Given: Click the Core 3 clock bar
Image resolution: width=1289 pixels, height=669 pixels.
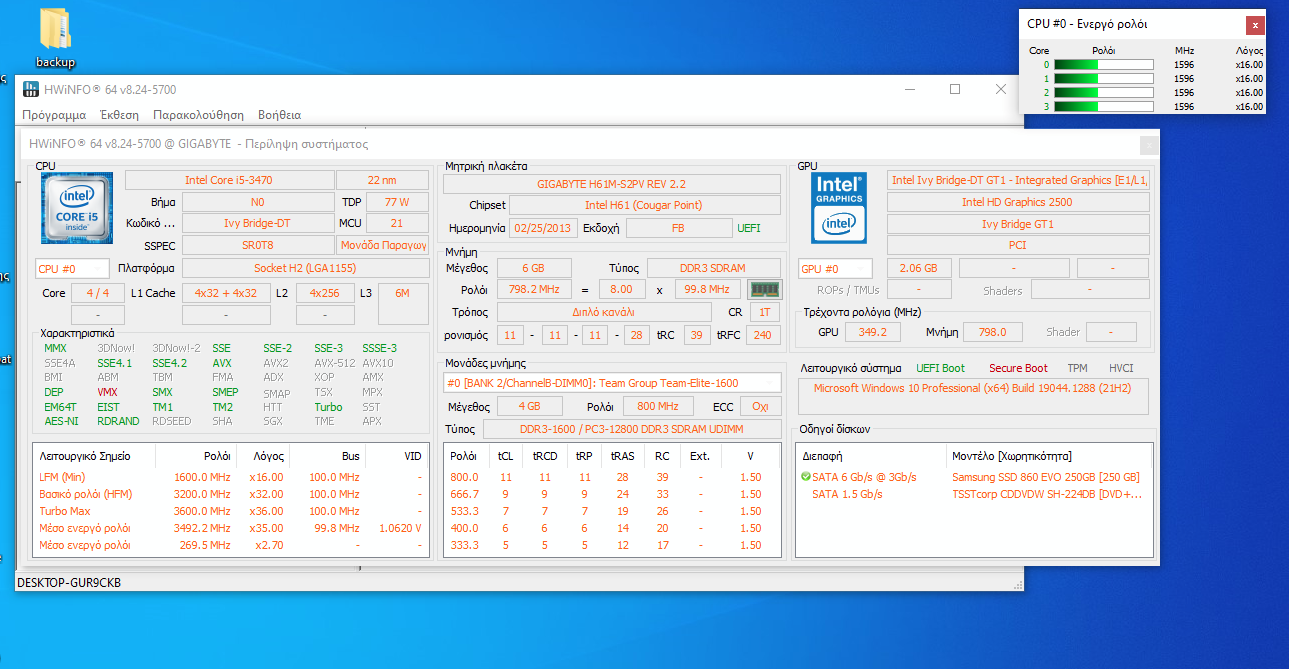Looking at the screenshot, I should pos(1104,106).
